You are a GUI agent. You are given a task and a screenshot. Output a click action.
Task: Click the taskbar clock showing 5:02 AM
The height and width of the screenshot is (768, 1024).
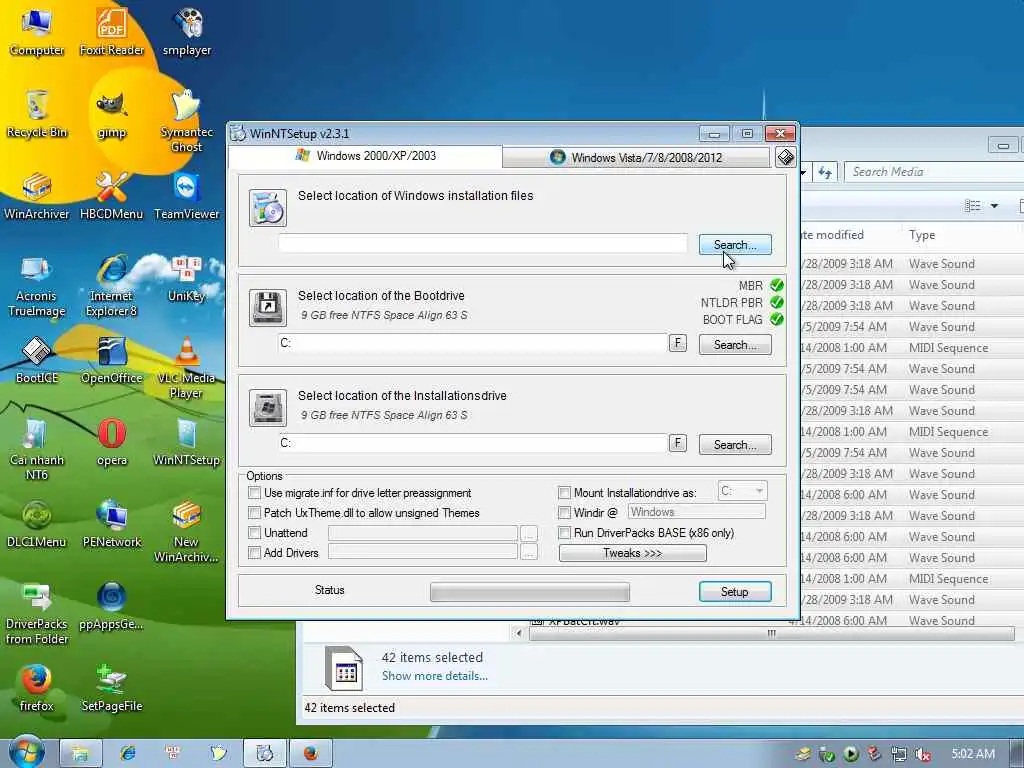[x=973, y=754]
